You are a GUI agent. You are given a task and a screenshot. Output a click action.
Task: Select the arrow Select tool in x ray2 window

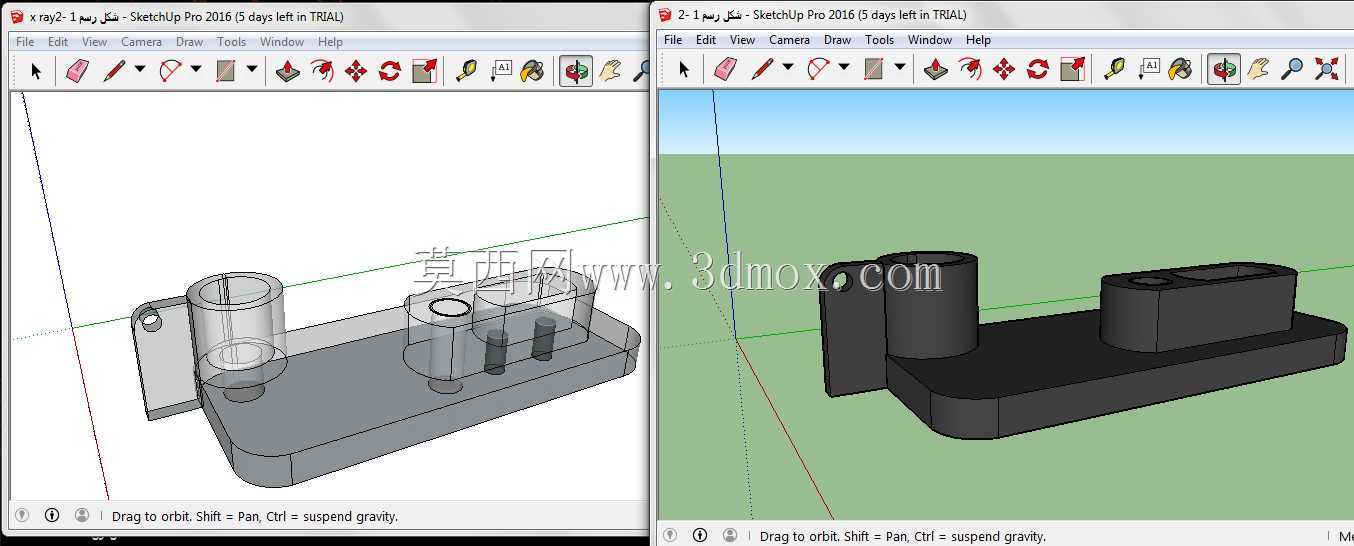pos(36,71)
